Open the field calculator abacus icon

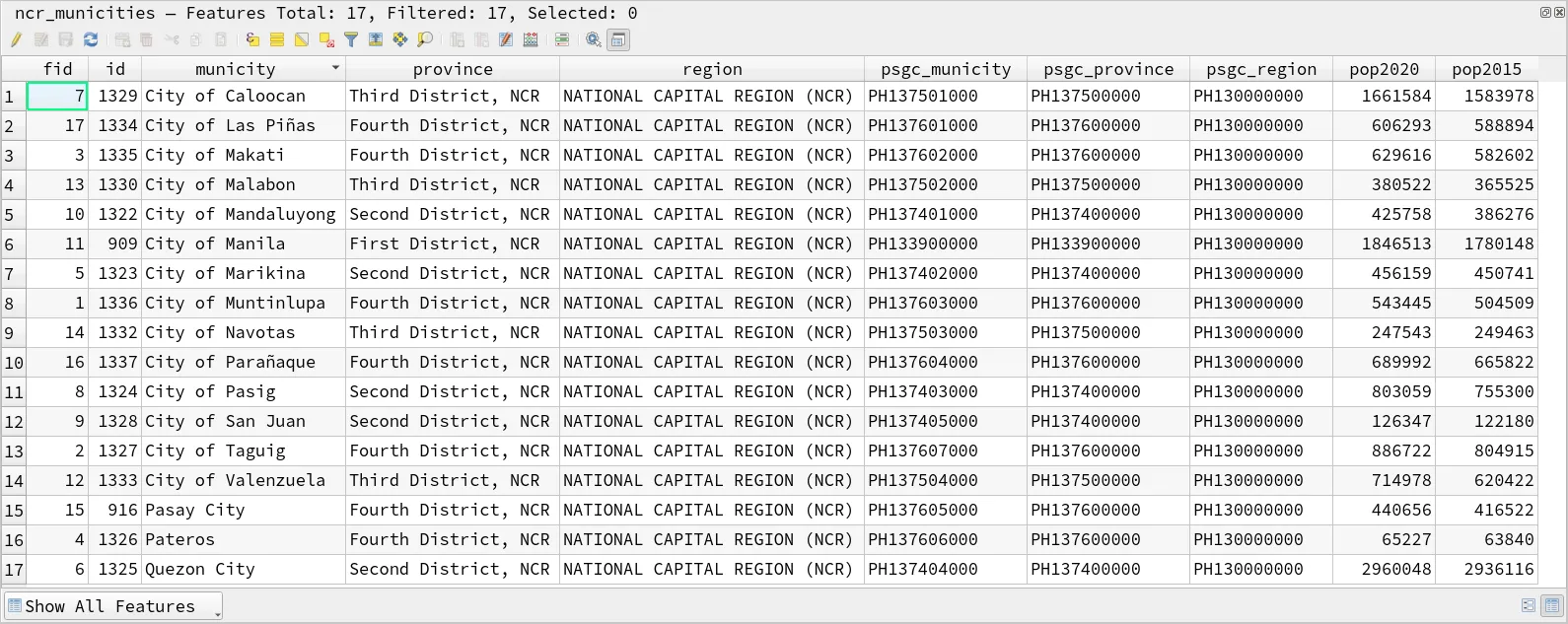coord(531,39)
